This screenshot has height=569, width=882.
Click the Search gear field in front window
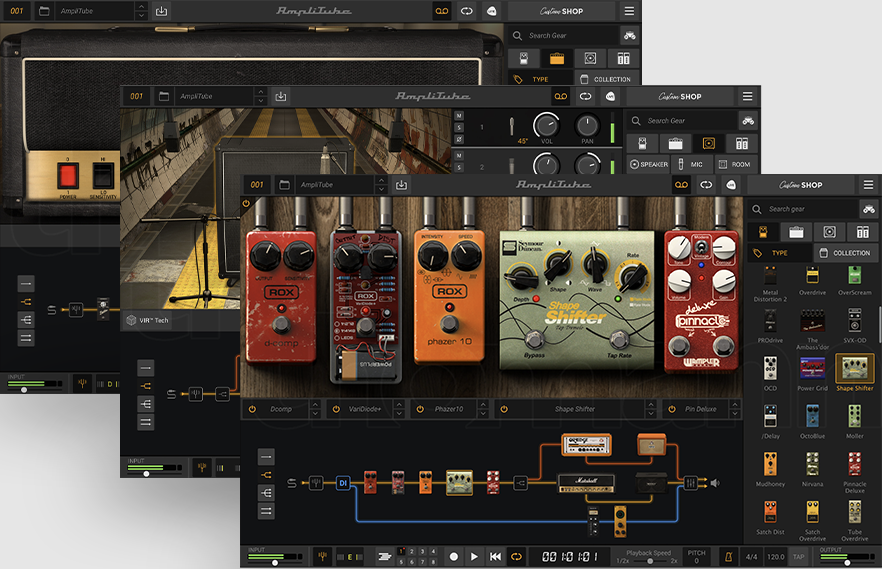(x=803, y=209)
